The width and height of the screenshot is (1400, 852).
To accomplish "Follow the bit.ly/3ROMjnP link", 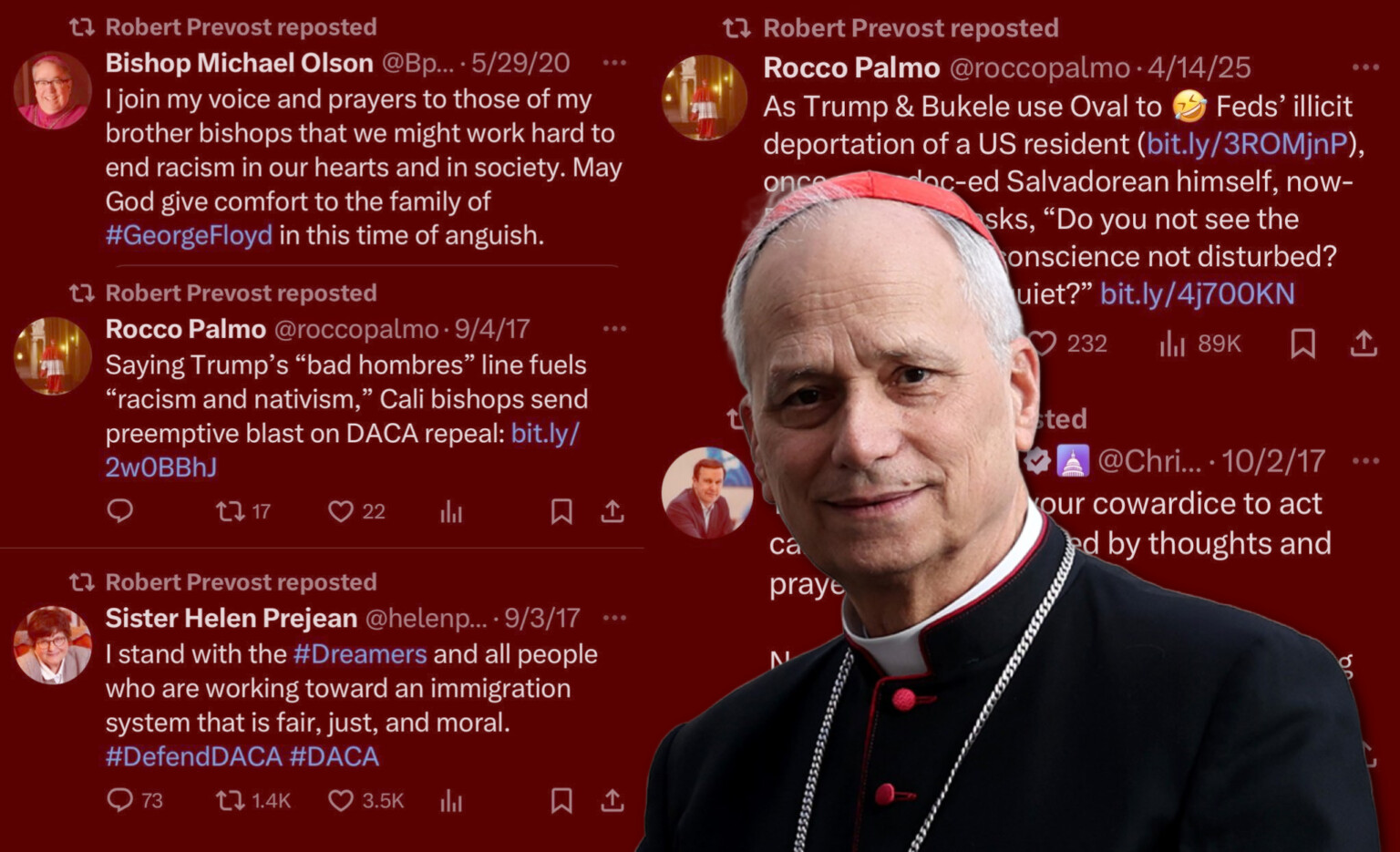I will point(1246,144).
